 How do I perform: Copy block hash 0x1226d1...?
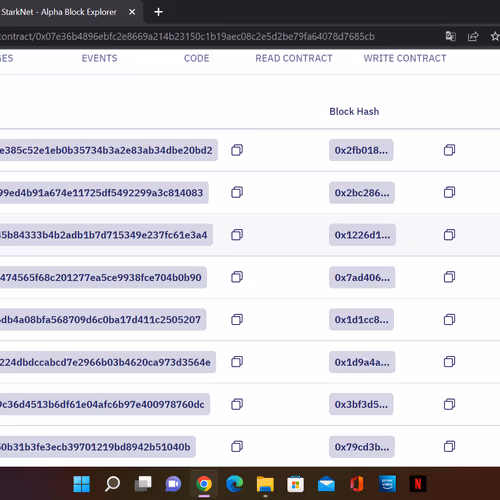coord(449,235)
